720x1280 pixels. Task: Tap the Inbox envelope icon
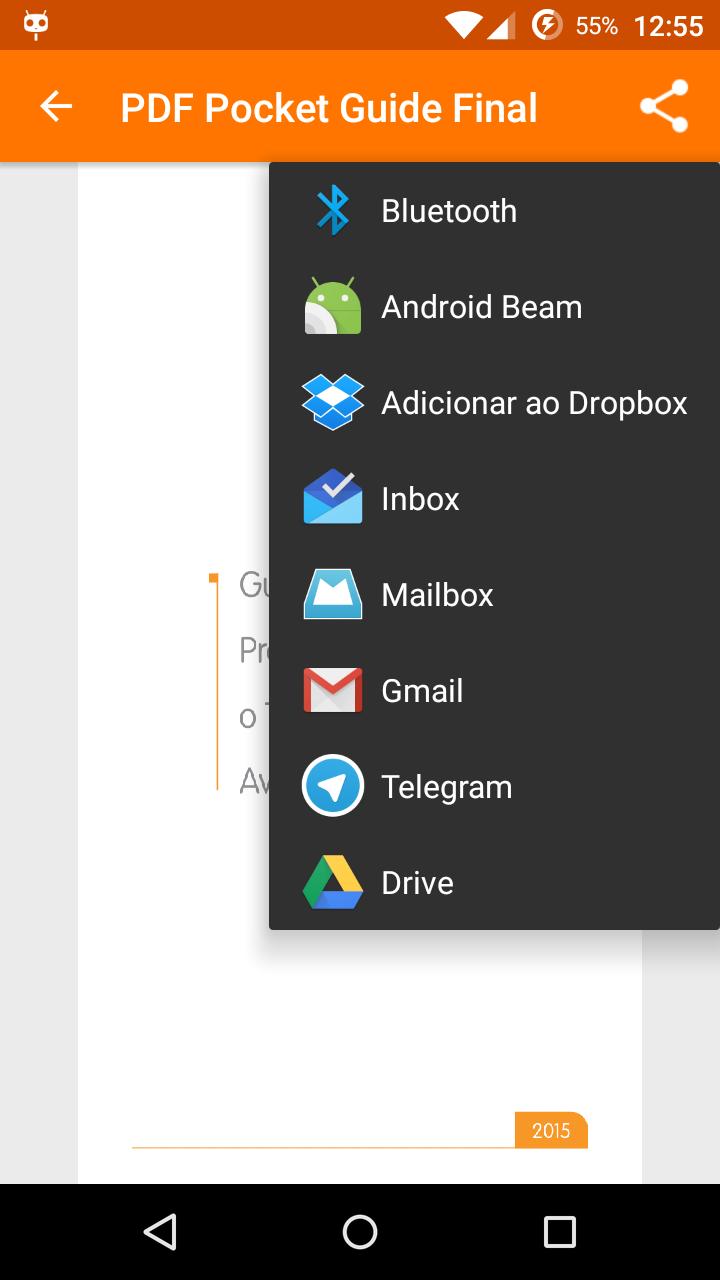(x=333, y=498)
